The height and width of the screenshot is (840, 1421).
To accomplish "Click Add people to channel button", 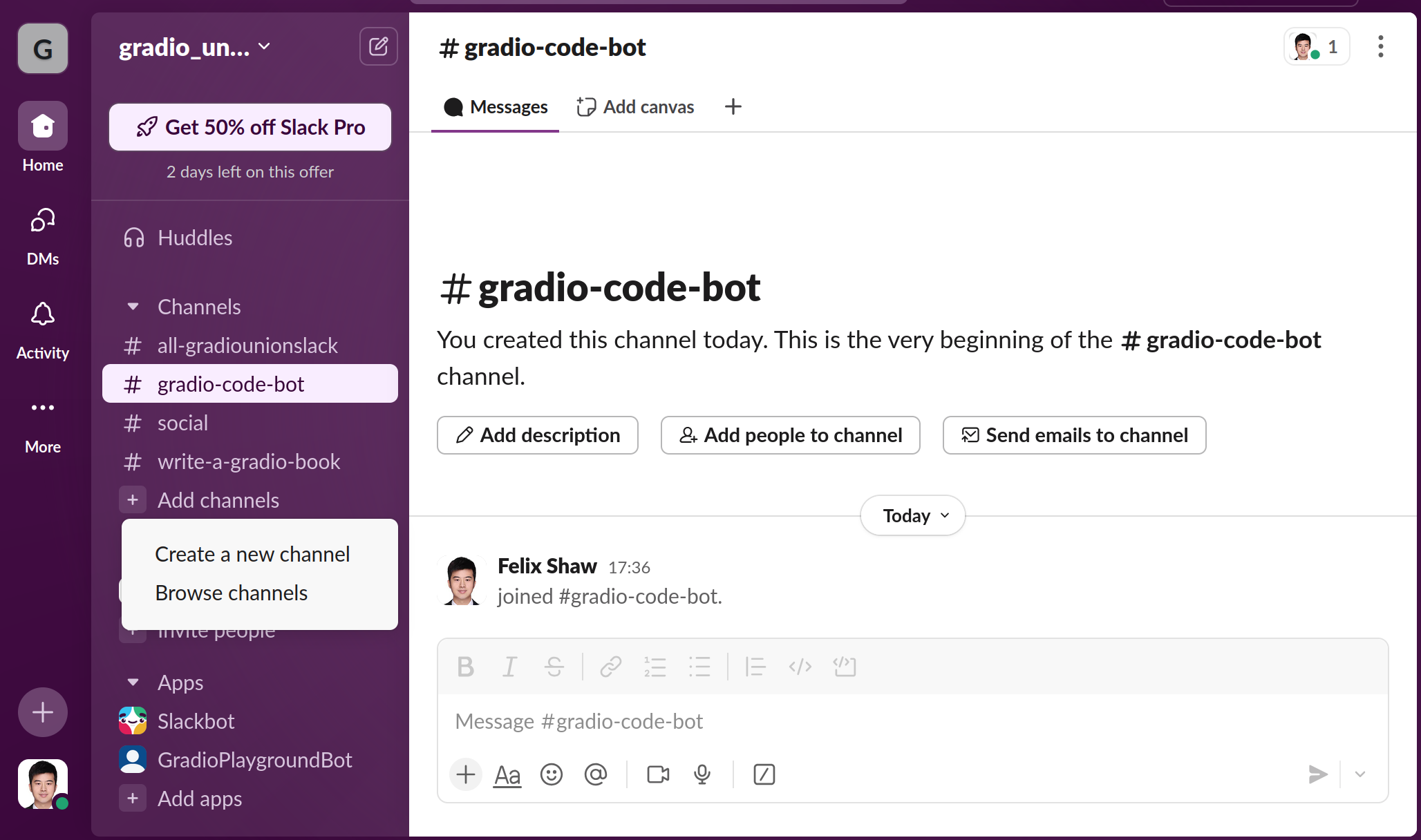I will click(x=790, y=435).
